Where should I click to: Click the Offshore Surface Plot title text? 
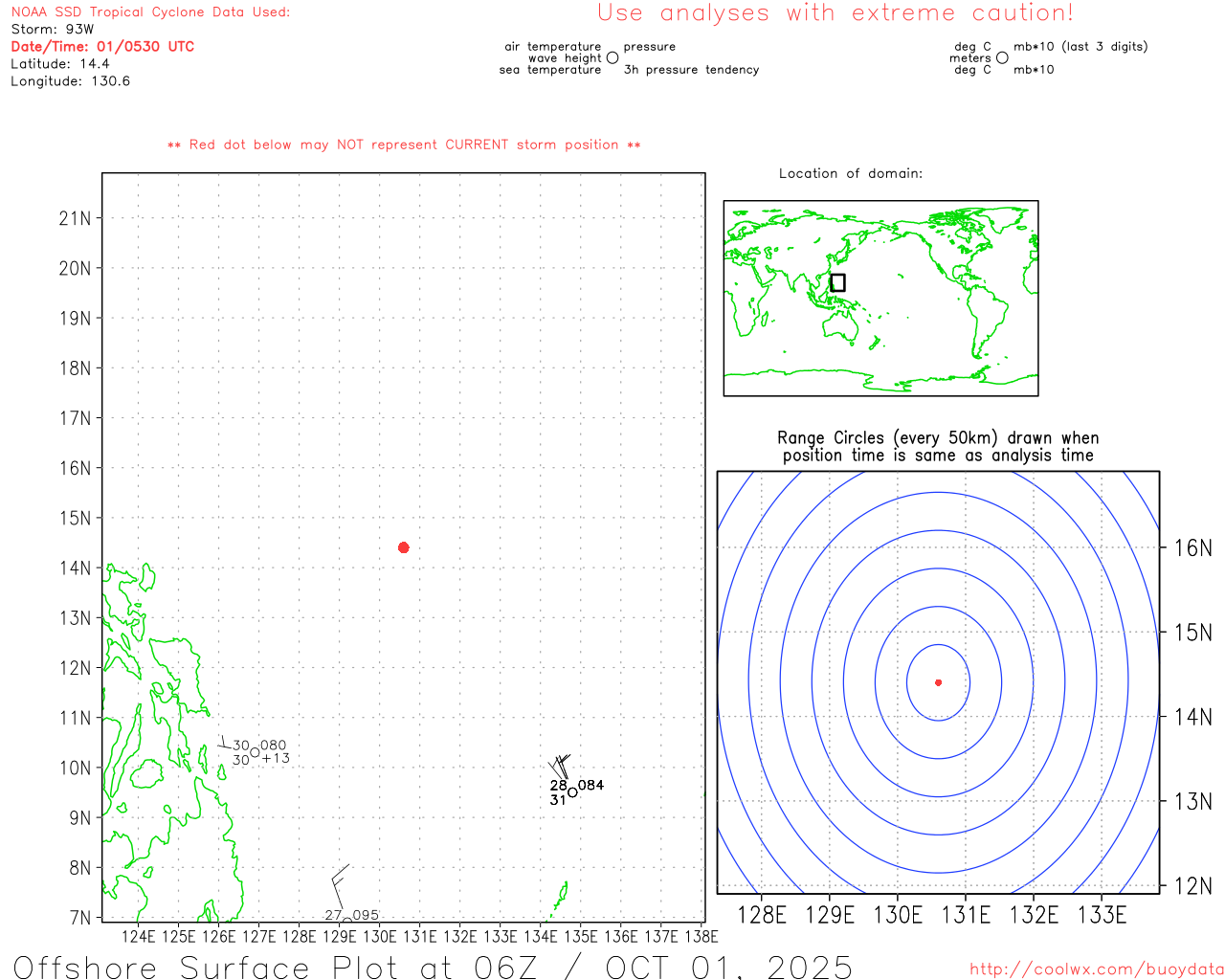pyautogui.click(x=433, y=967)
